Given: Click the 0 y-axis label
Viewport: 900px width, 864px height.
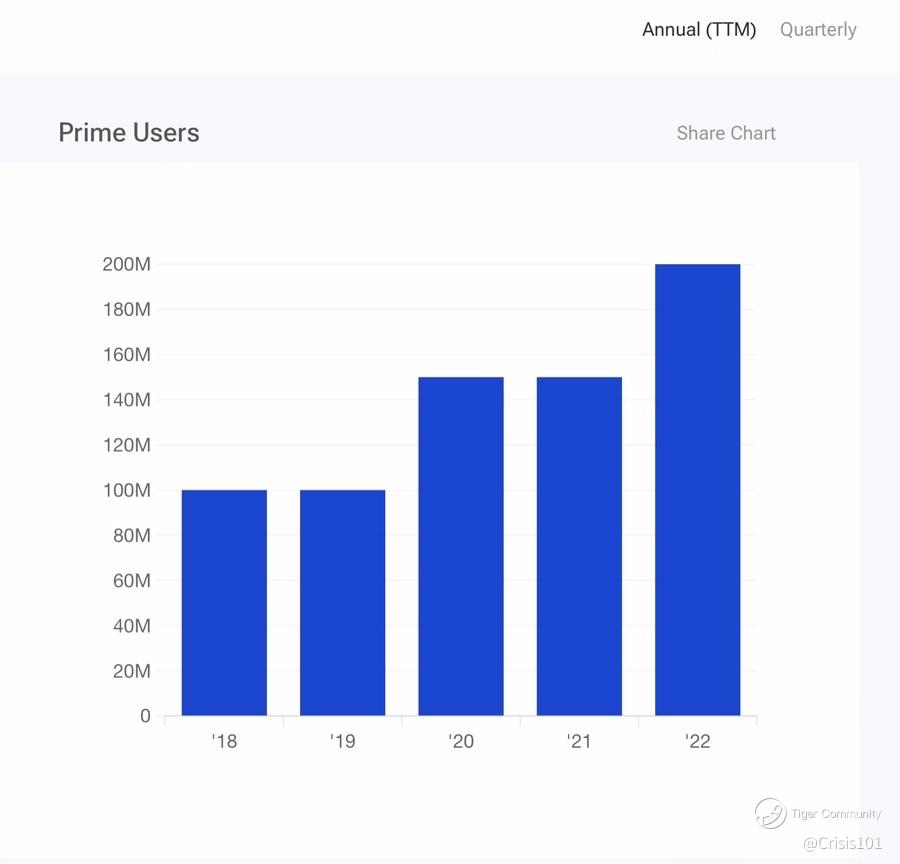Looking at the screenshot, I should pos(145,715).
